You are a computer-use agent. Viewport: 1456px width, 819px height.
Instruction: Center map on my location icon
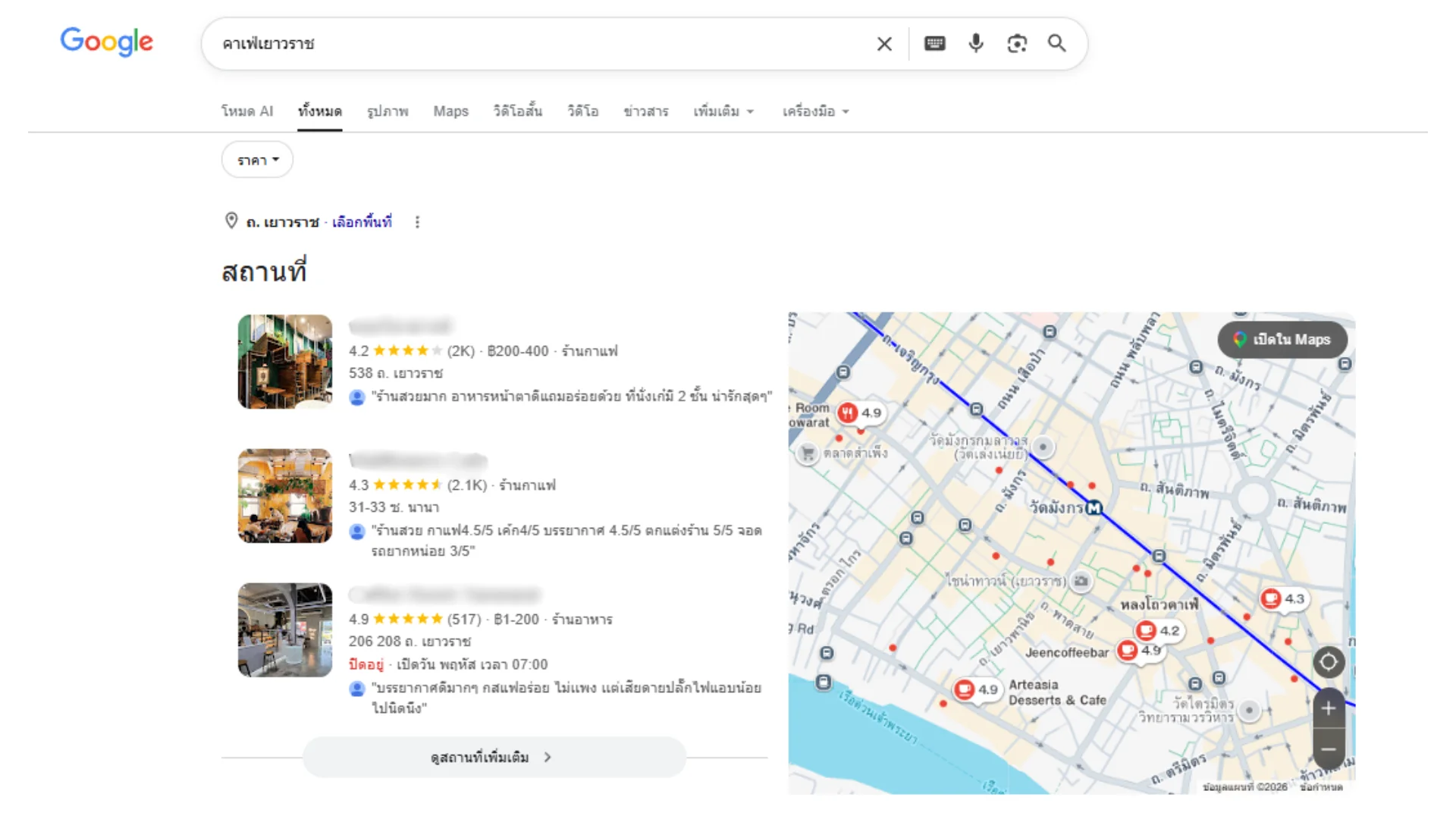tap(1329, 662)
